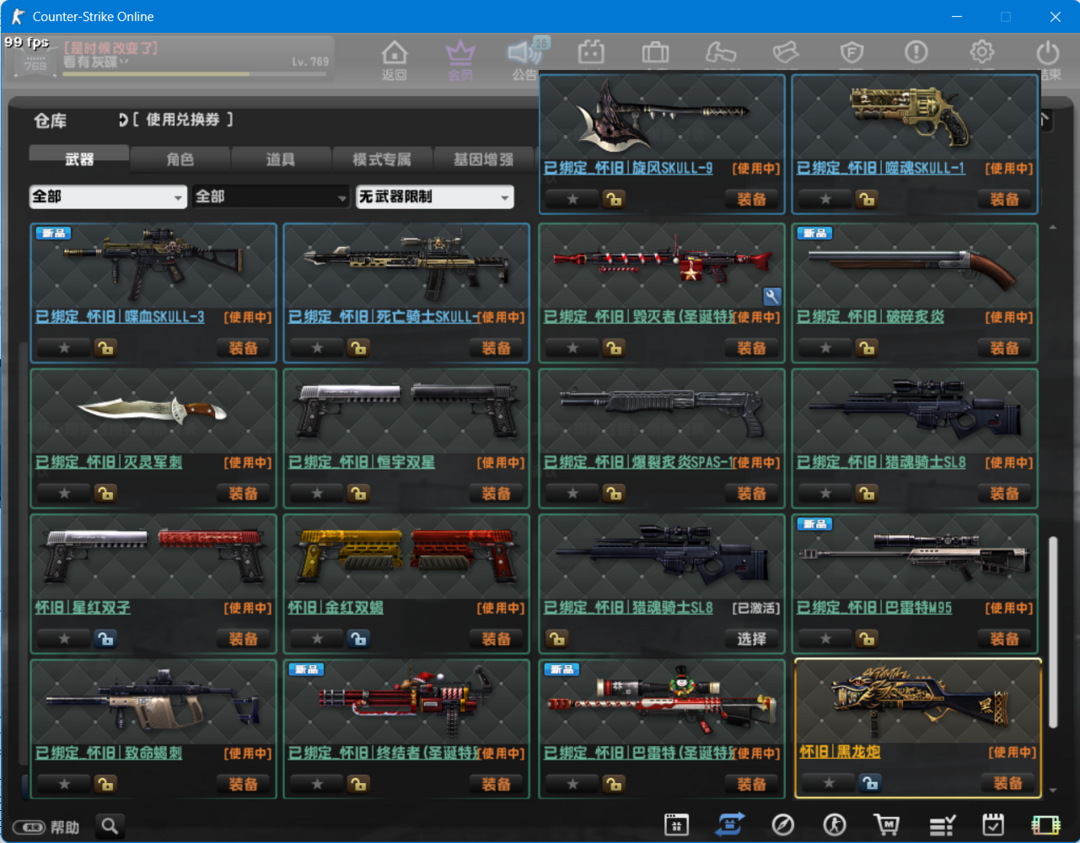Open the second dark 全部 dropdown
The height and width of the screenshot is (843, 1080).
pyautogui.click(x=271, y=197)
